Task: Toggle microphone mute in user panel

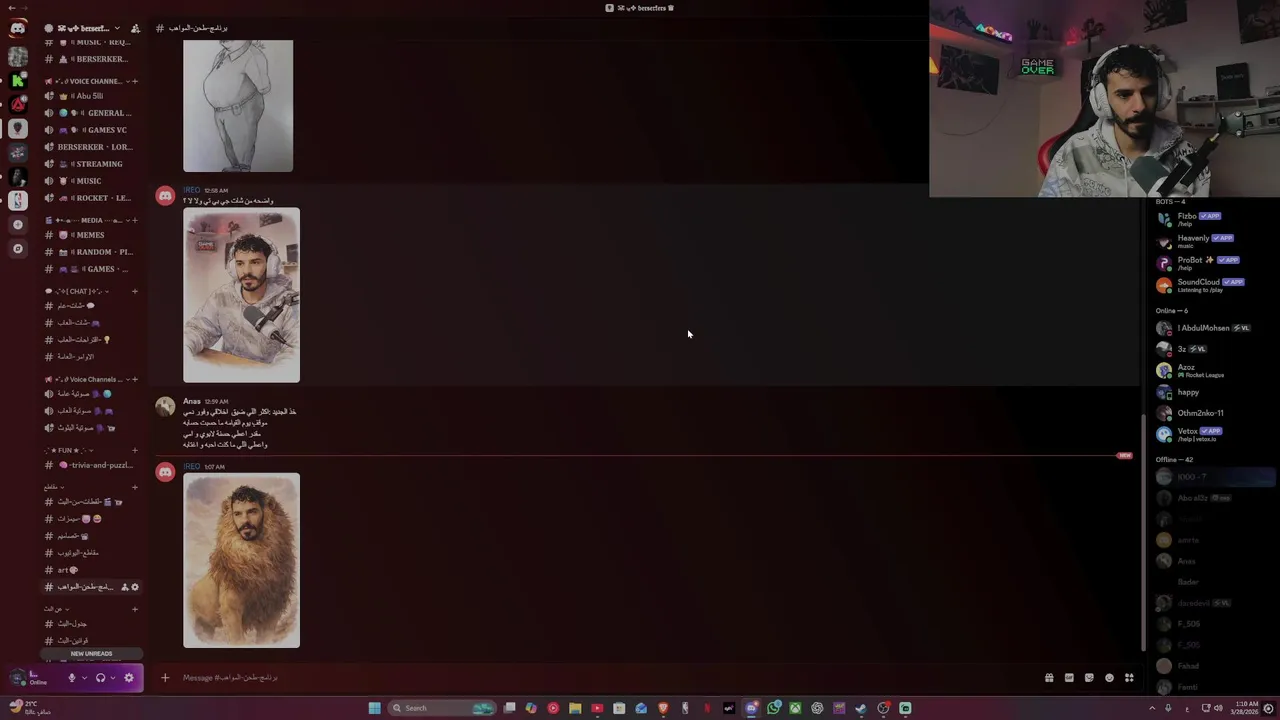Action: pyautogui.click(x=71, y=678)
